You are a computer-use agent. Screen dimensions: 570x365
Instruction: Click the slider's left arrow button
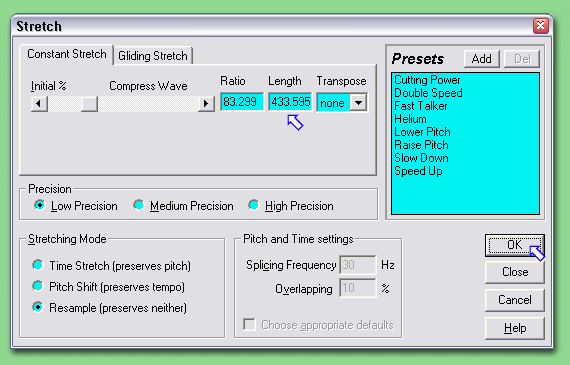39,104
